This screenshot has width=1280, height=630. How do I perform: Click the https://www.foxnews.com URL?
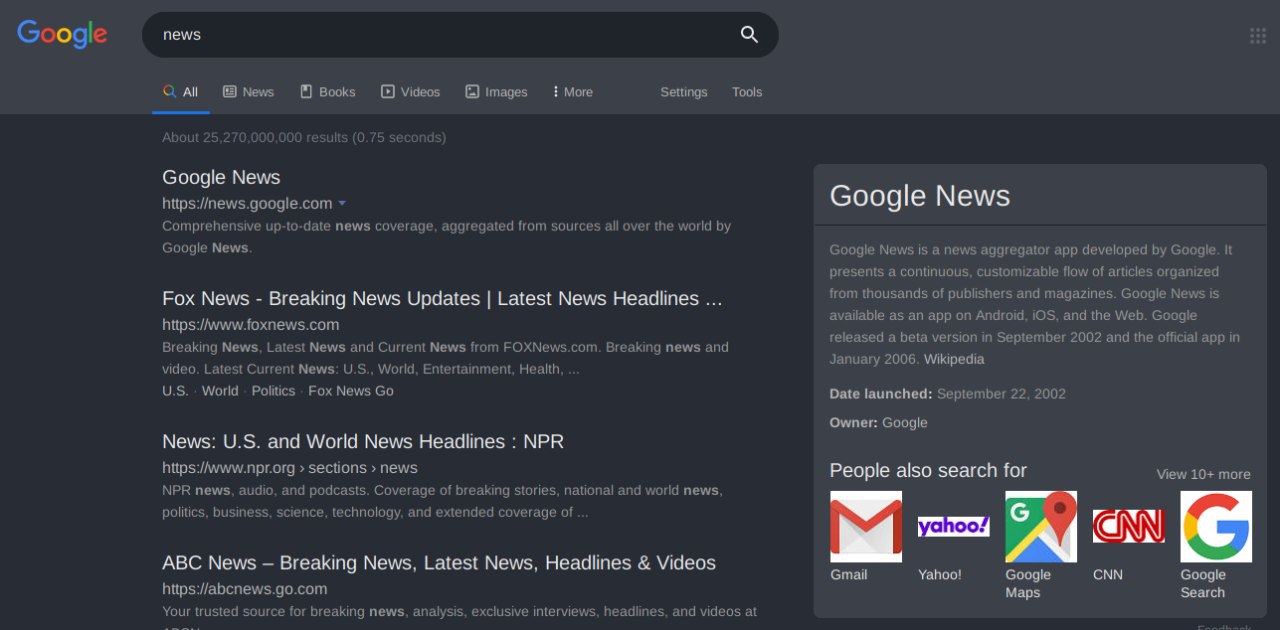pyautogui.click(x=251, y=325)
